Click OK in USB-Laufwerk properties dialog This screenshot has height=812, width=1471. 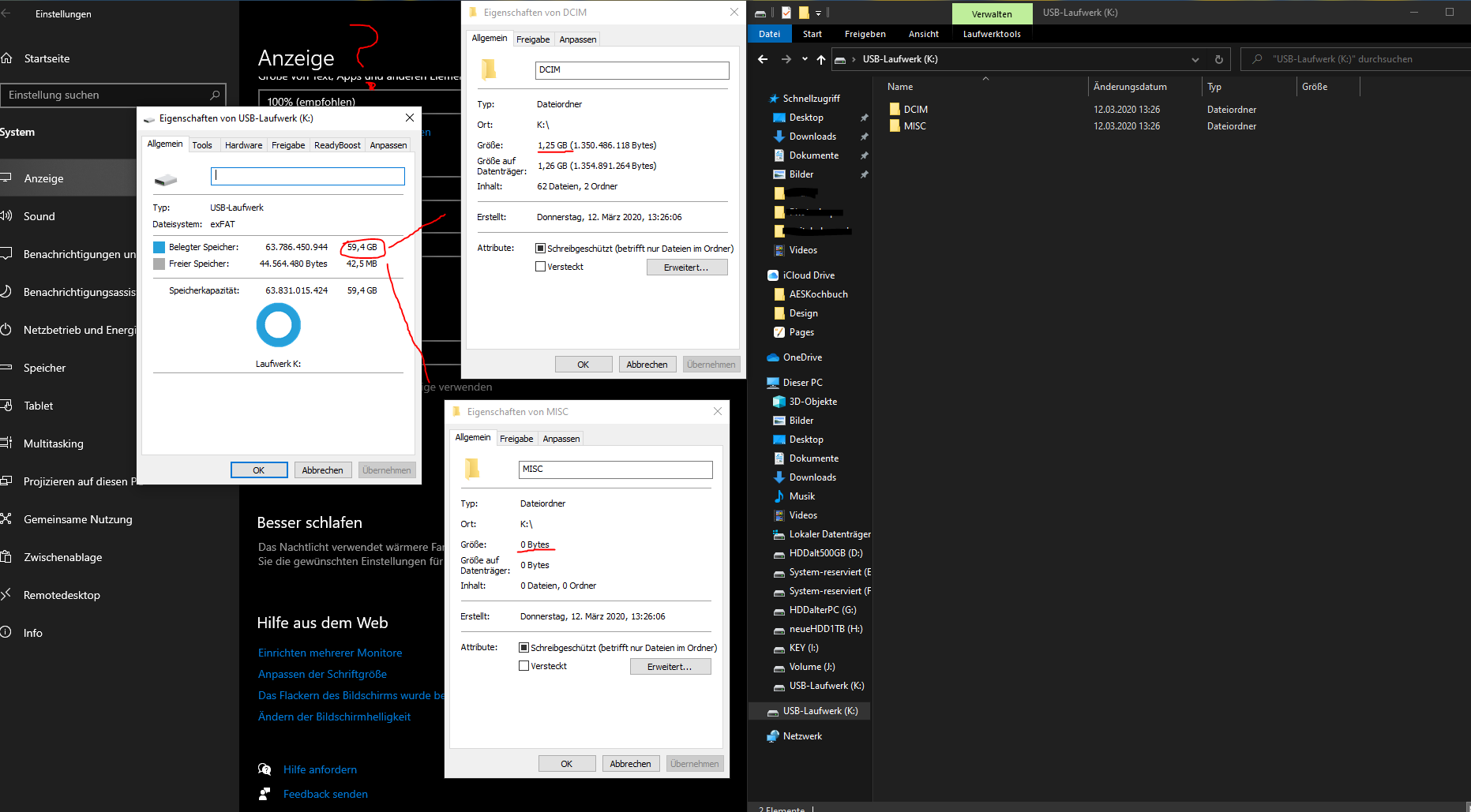[259, 470]
